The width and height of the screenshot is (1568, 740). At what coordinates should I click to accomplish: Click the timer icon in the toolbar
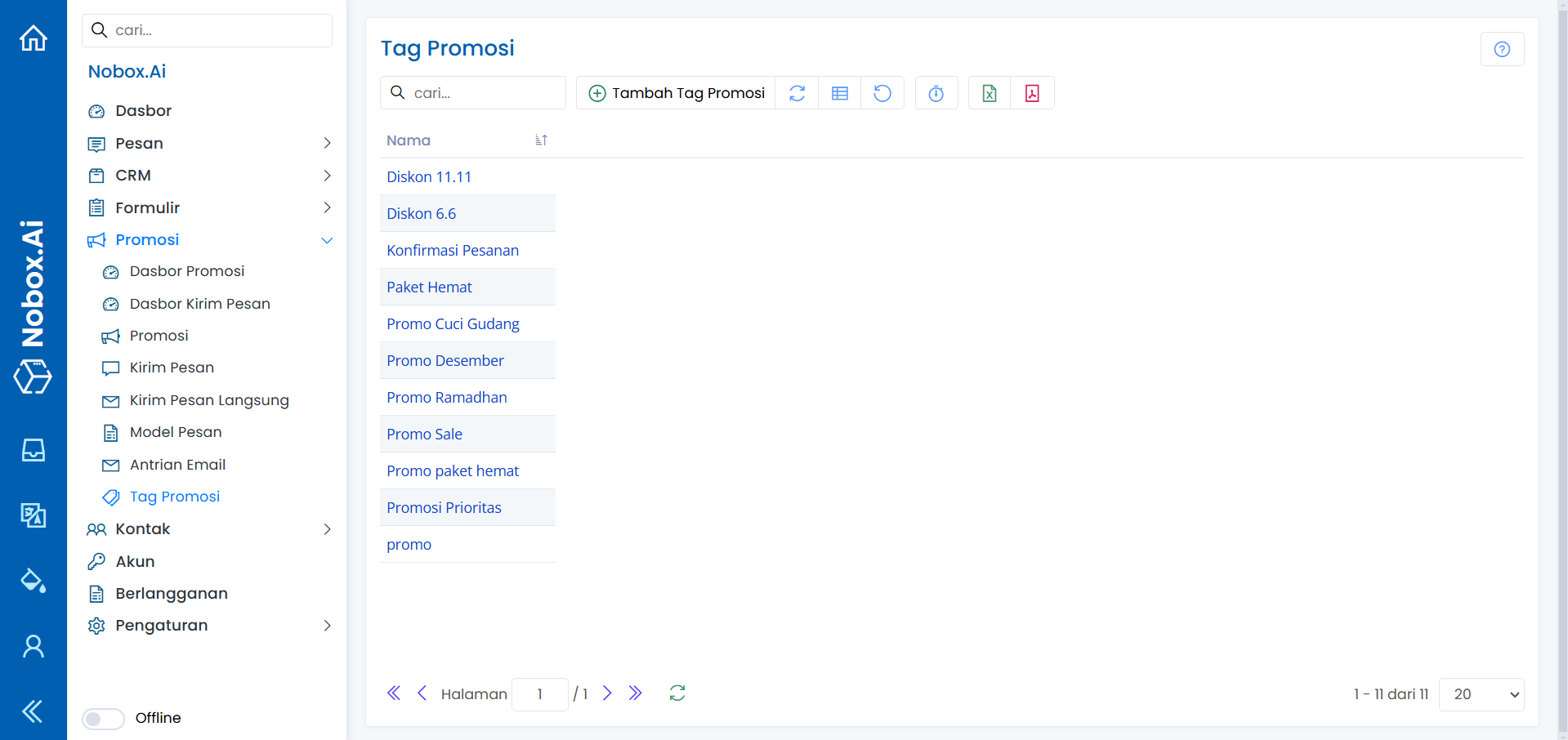(x=936, y=93)
